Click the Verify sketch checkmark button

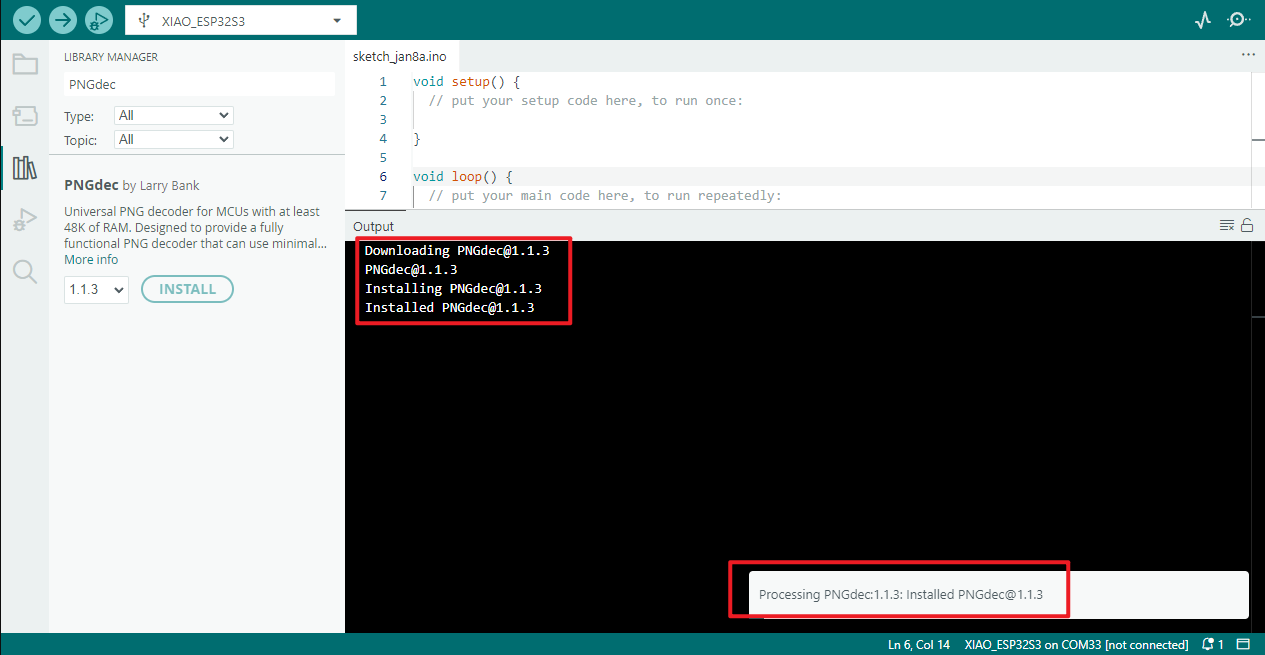pos(27,20)
